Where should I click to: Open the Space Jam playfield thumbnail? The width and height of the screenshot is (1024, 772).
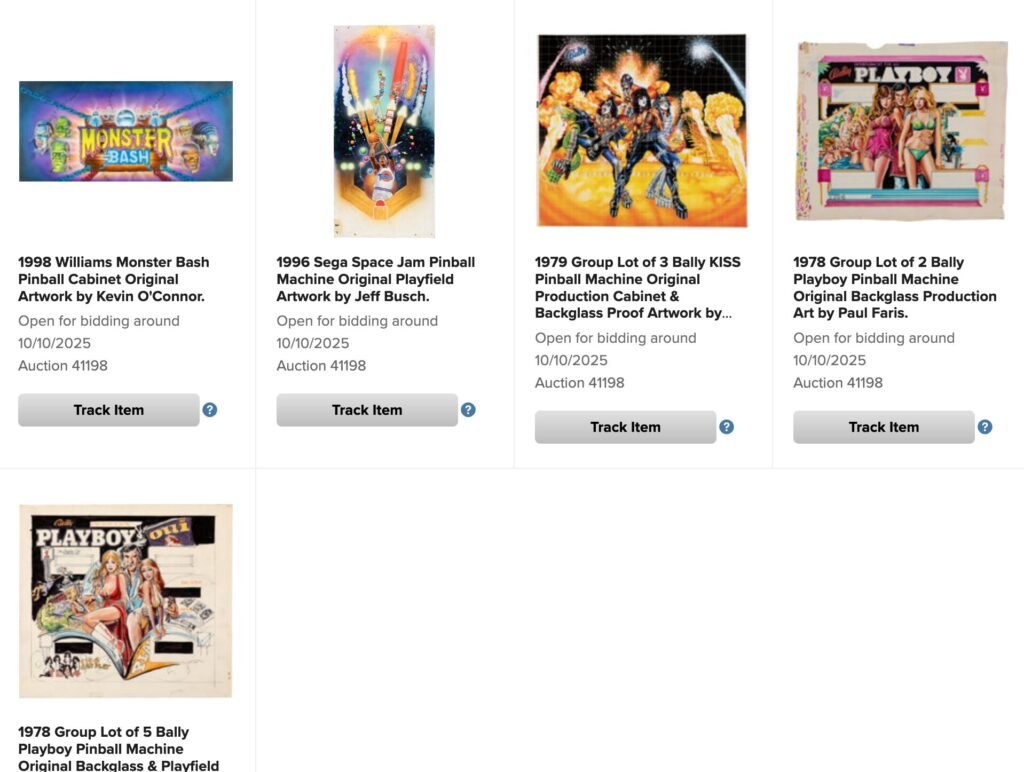click(384, 131)
